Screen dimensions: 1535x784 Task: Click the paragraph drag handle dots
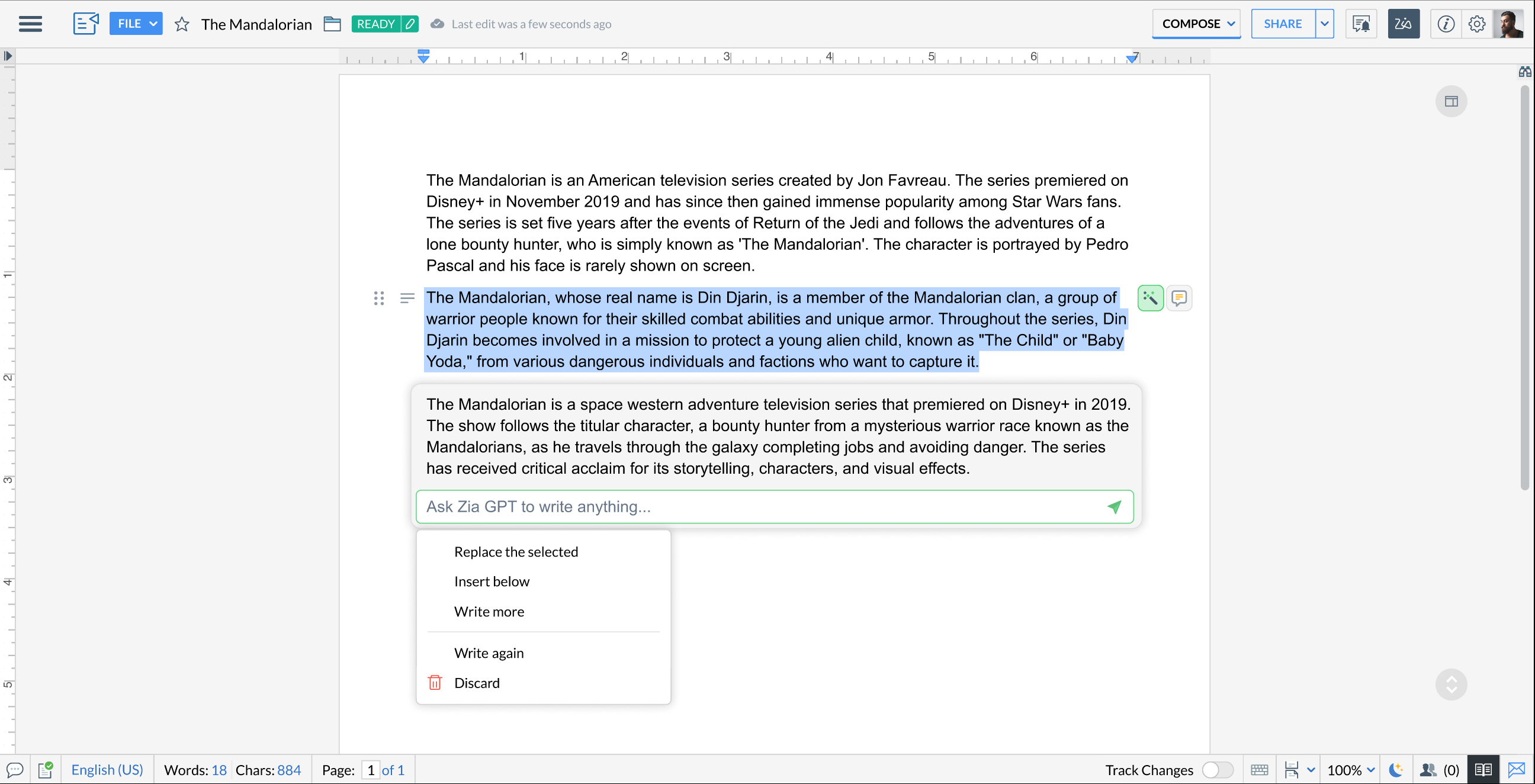[x=378, y=298]
